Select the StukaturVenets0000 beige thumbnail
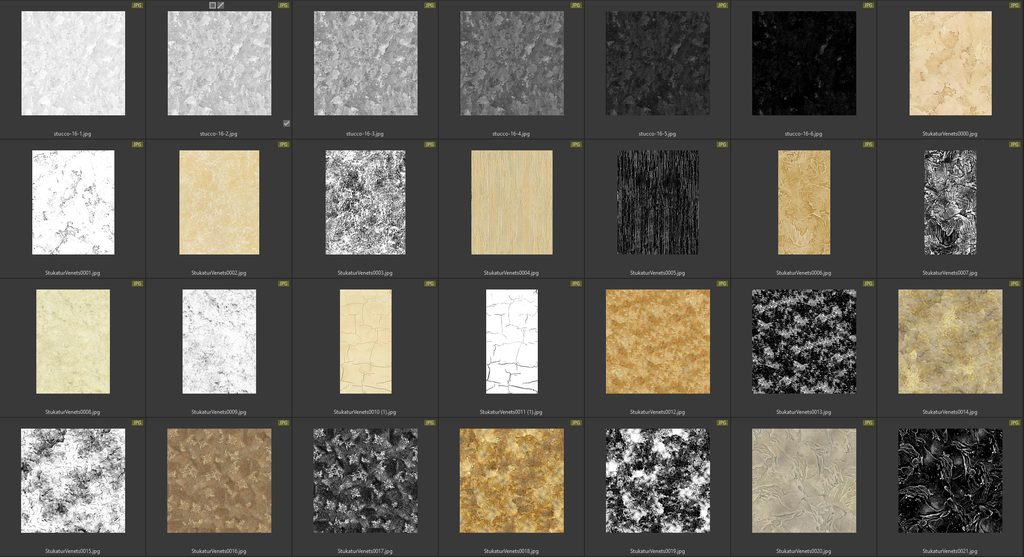 pos(950,63)
